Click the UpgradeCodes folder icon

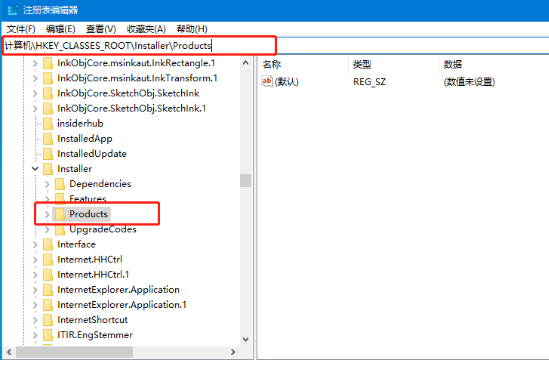pos(60,230)
